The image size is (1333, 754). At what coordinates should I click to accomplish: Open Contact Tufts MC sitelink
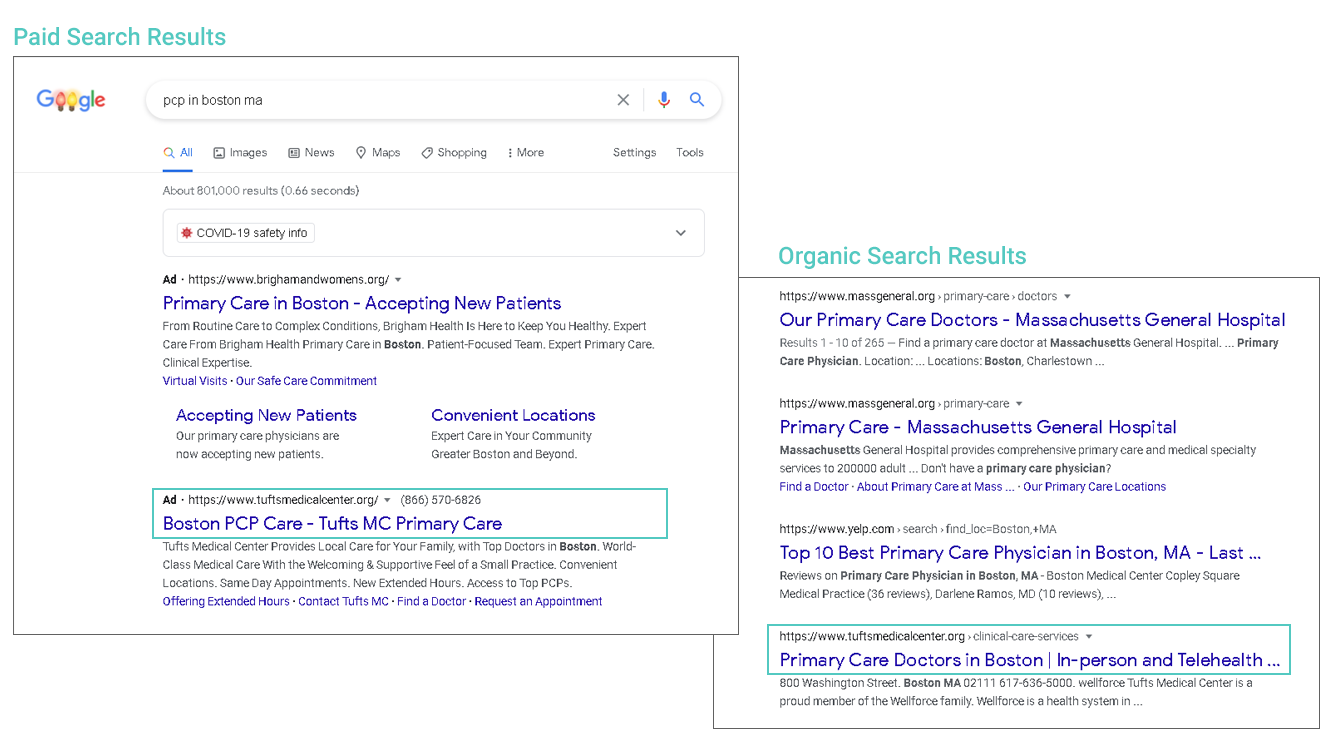pyautogui.click(x=343, y=602)
